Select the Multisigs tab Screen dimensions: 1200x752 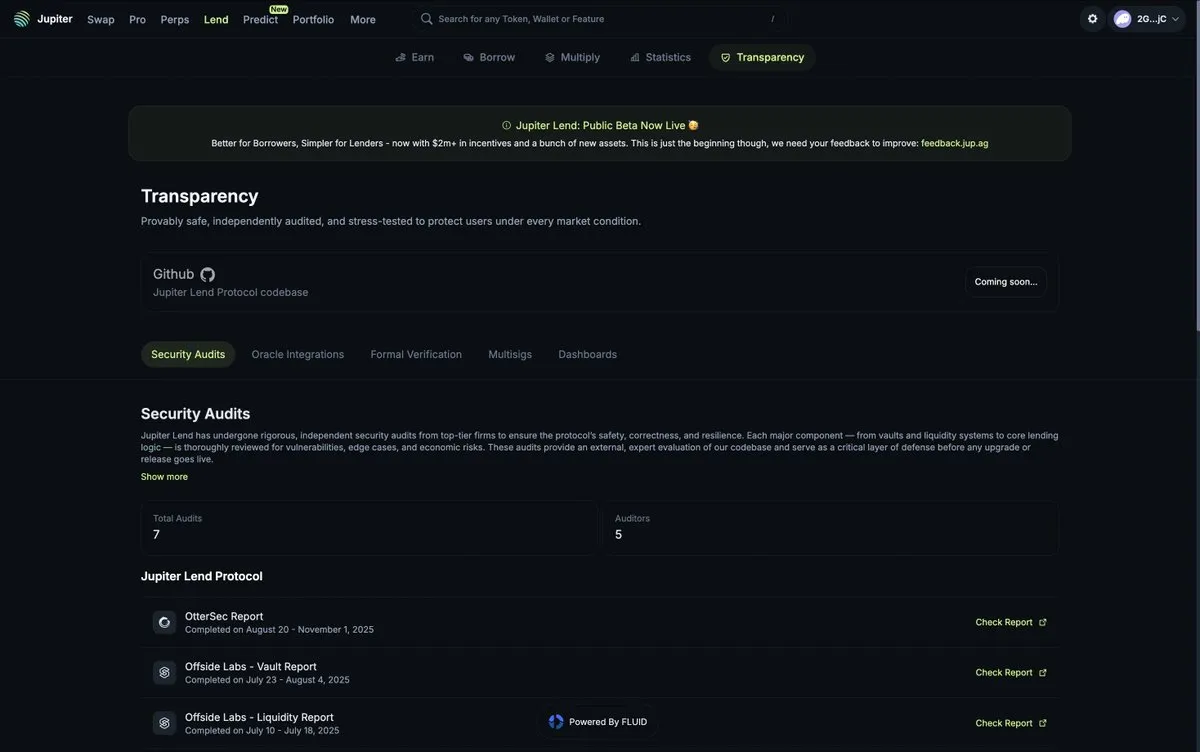510,354
